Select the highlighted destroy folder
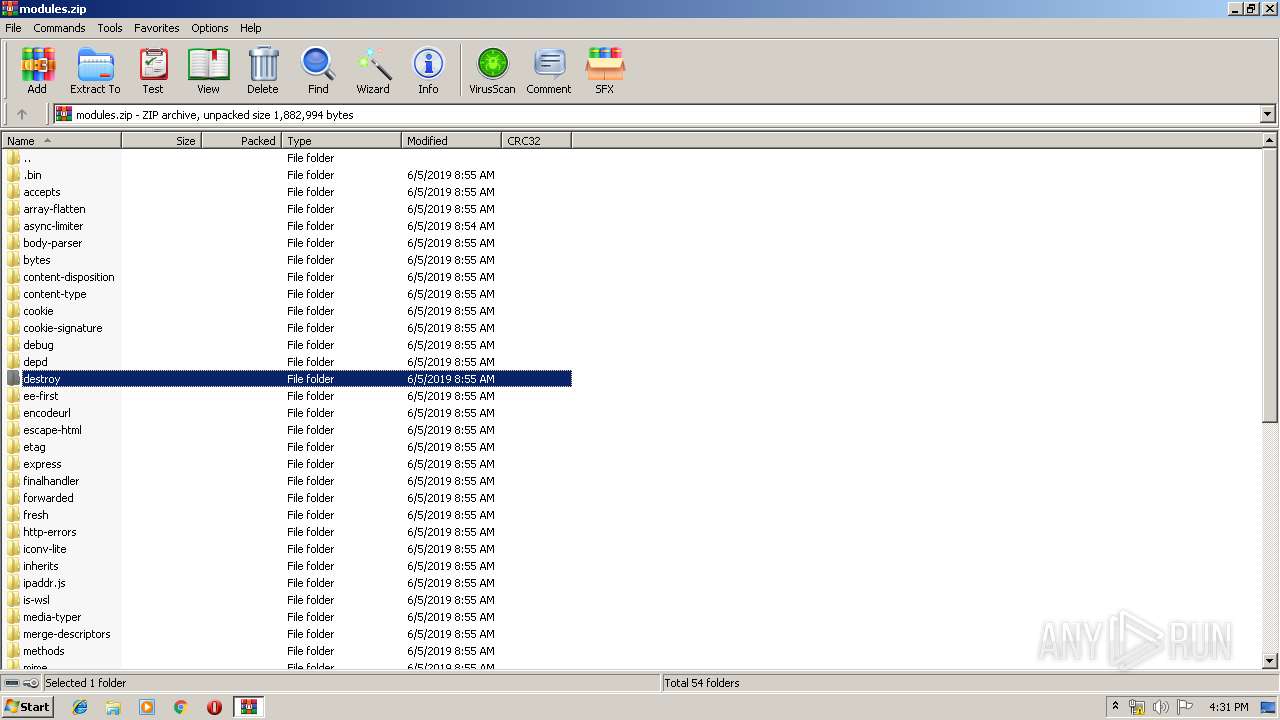 [x=287, y=379]
